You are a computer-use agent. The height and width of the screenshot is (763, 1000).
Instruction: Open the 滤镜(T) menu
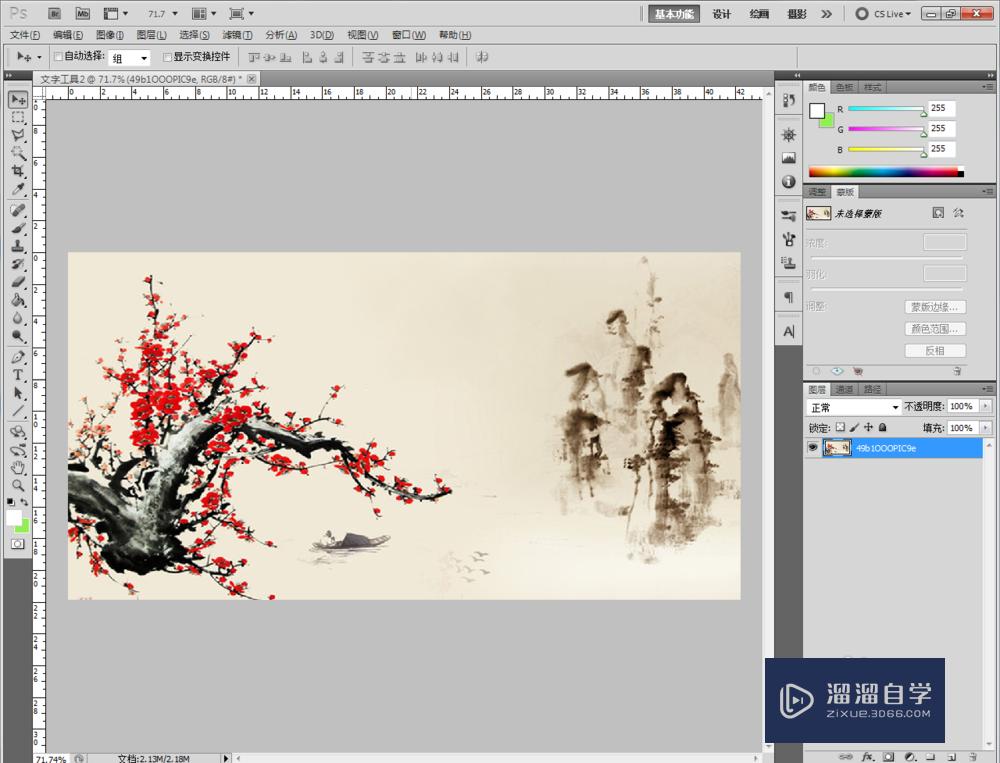[237, 35]
